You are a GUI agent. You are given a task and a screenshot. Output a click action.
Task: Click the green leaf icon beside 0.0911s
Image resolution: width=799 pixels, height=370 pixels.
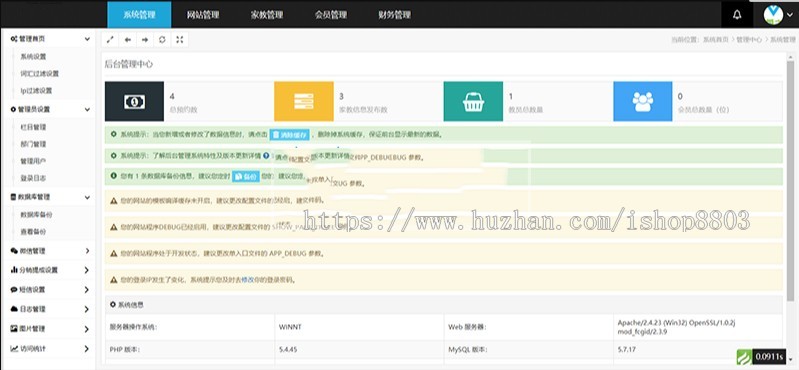click(744, 356)
